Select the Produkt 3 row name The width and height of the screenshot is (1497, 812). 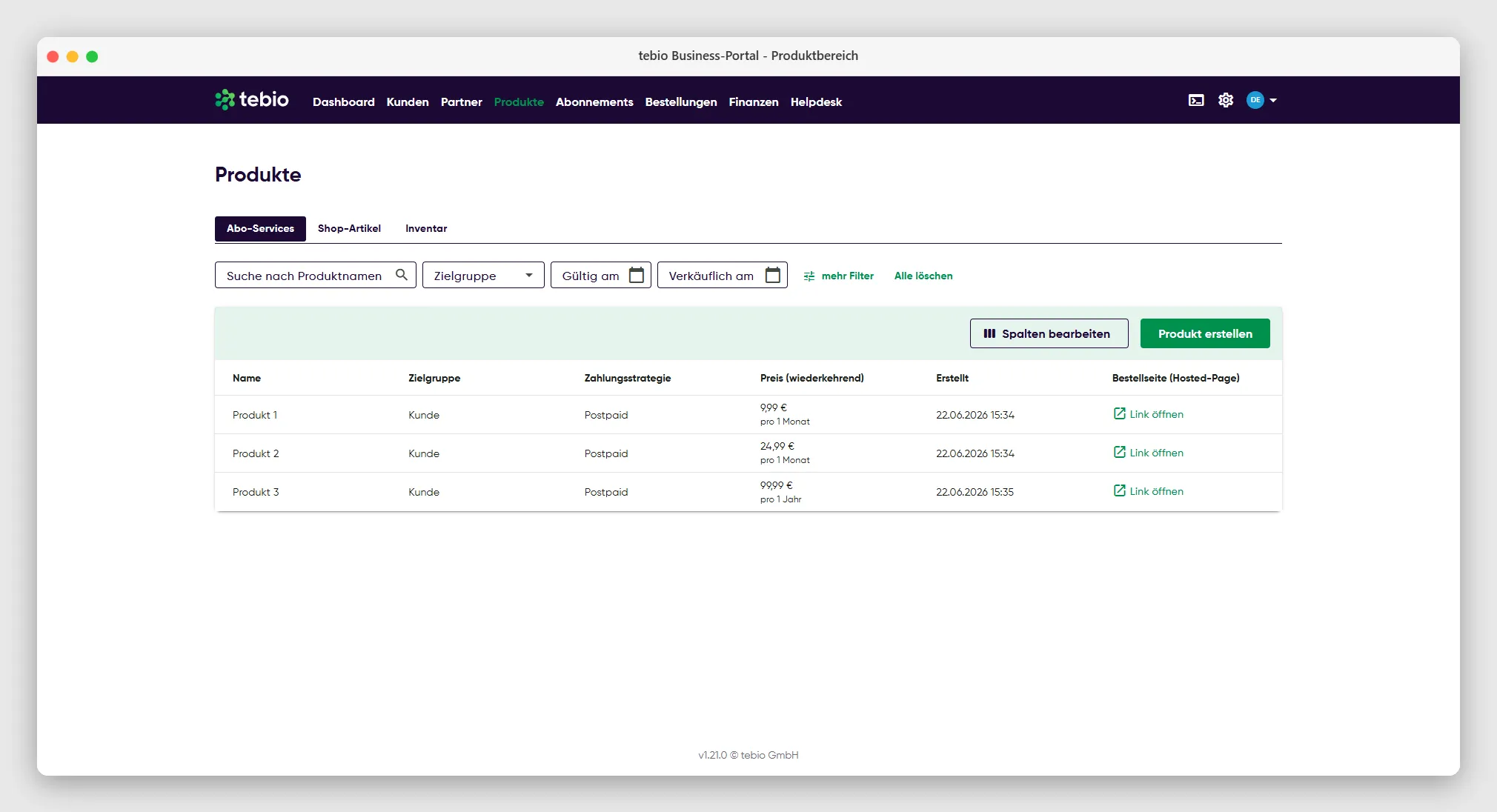(256, 492)
